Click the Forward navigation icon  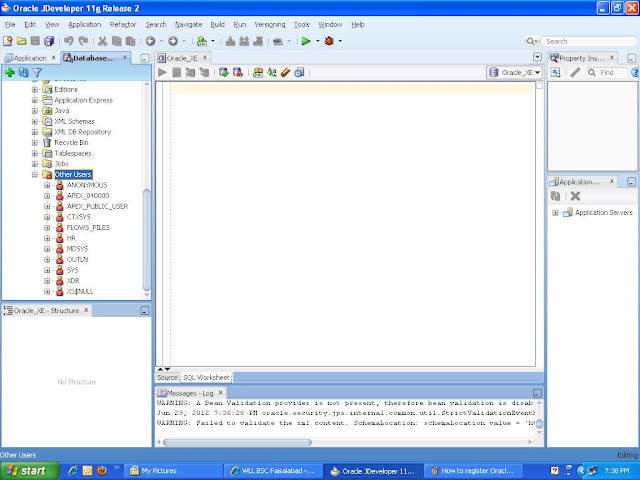click(173, 41)
